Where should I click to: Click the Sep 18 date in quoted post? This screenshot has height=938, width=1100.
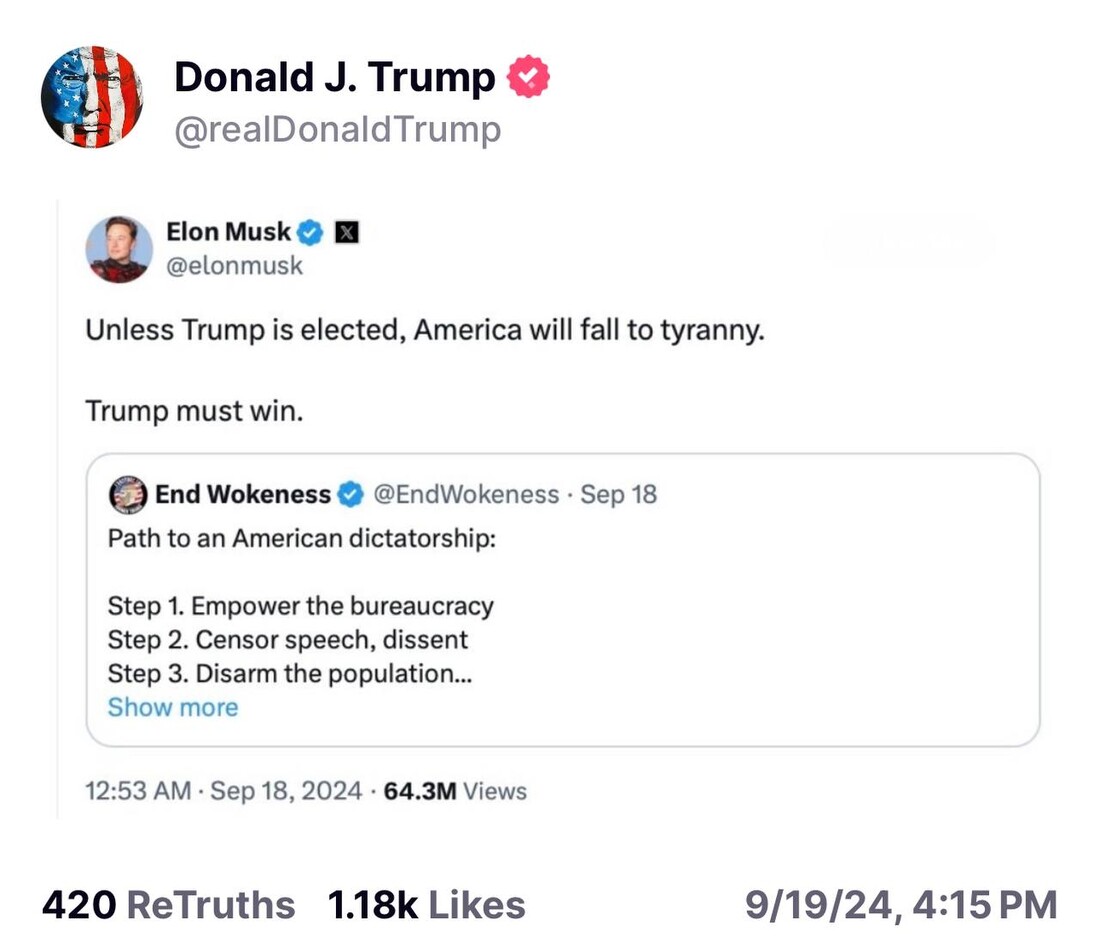click(x=619, y=494)
